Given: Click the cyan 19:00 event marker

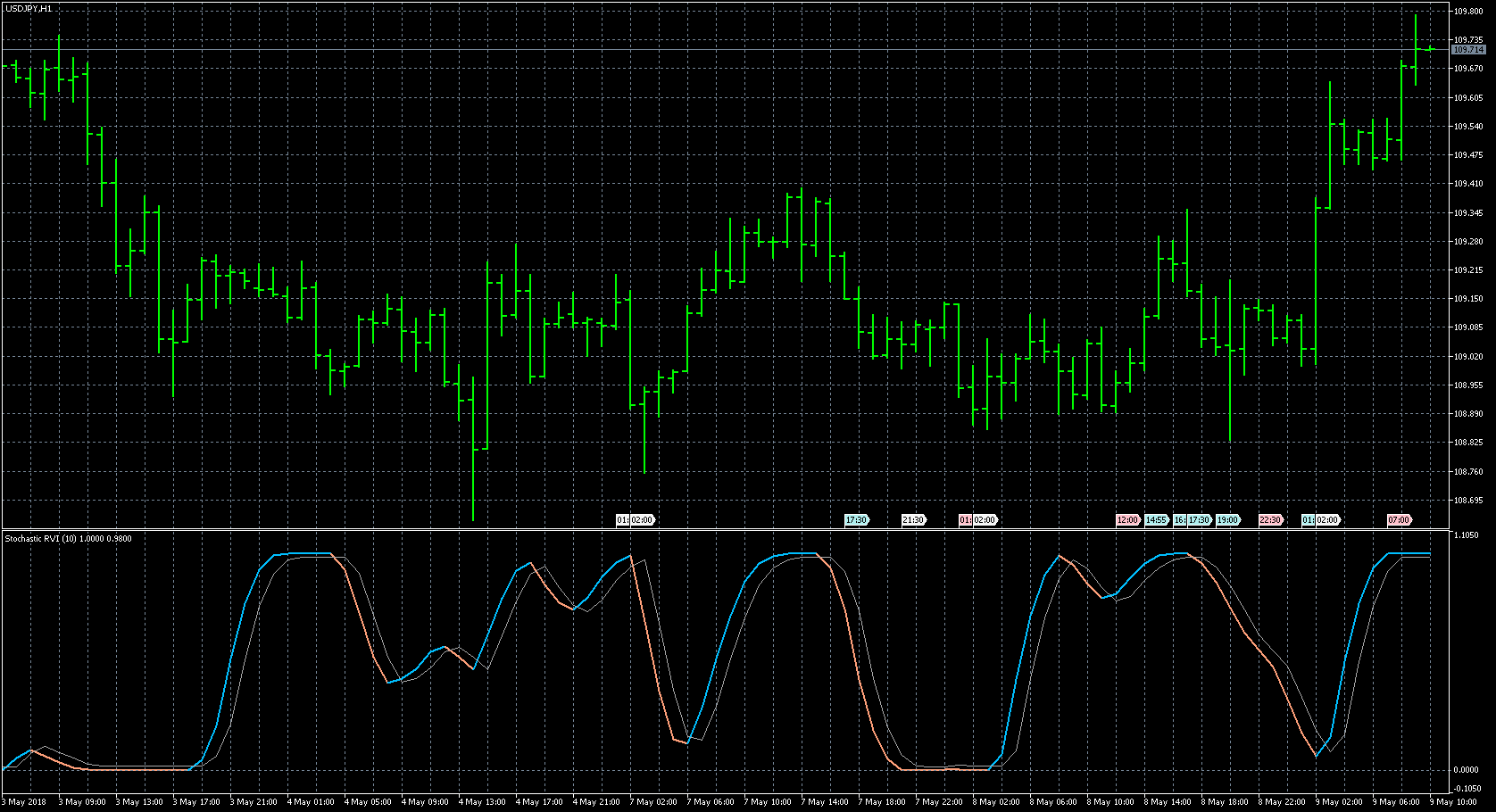Looking at the screenshot, I should tap(1227, 519).
